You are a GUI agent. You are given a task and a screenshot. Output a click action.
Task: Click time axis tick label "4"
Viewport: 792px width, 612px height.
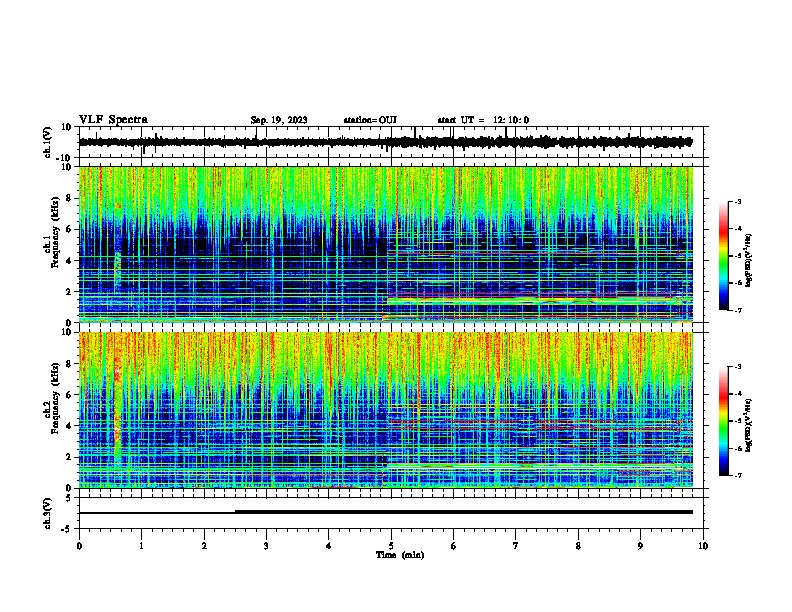pos(329,546)
